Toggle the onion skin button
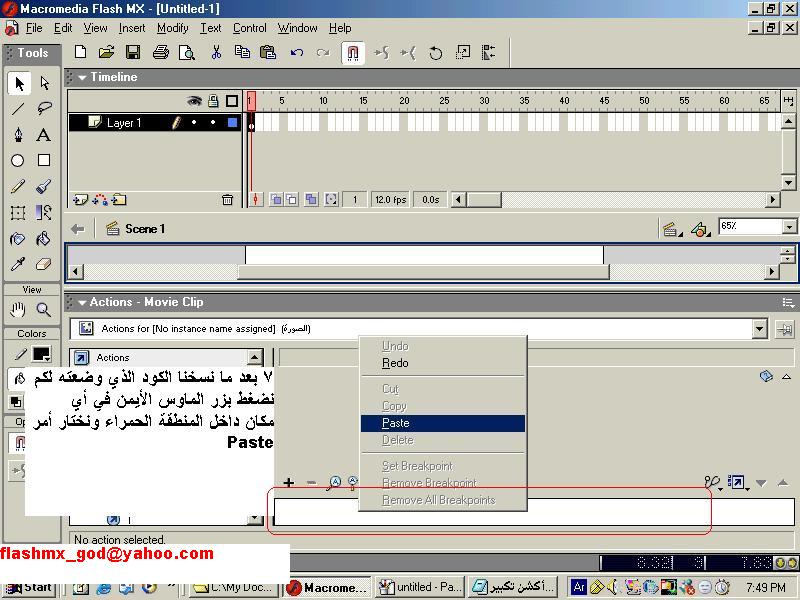Image resolution: width=800 pixels, height=600 pixels. 276,199
